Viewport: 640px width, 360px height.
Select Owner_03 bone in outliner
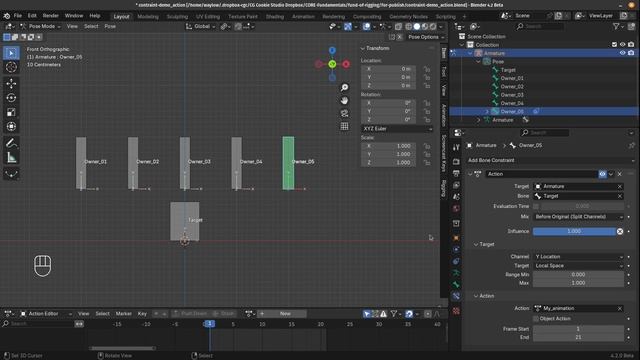[x=512, y=95]
